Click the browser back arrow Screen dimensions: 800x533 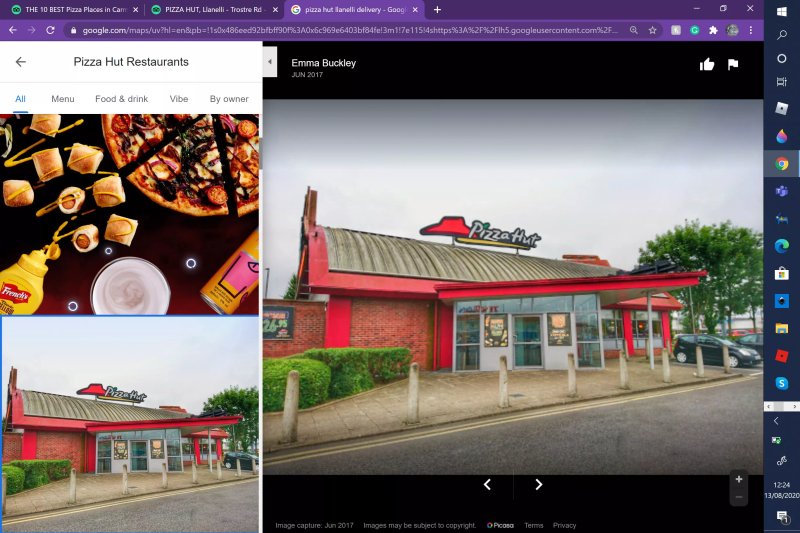[x=13, y=31]
